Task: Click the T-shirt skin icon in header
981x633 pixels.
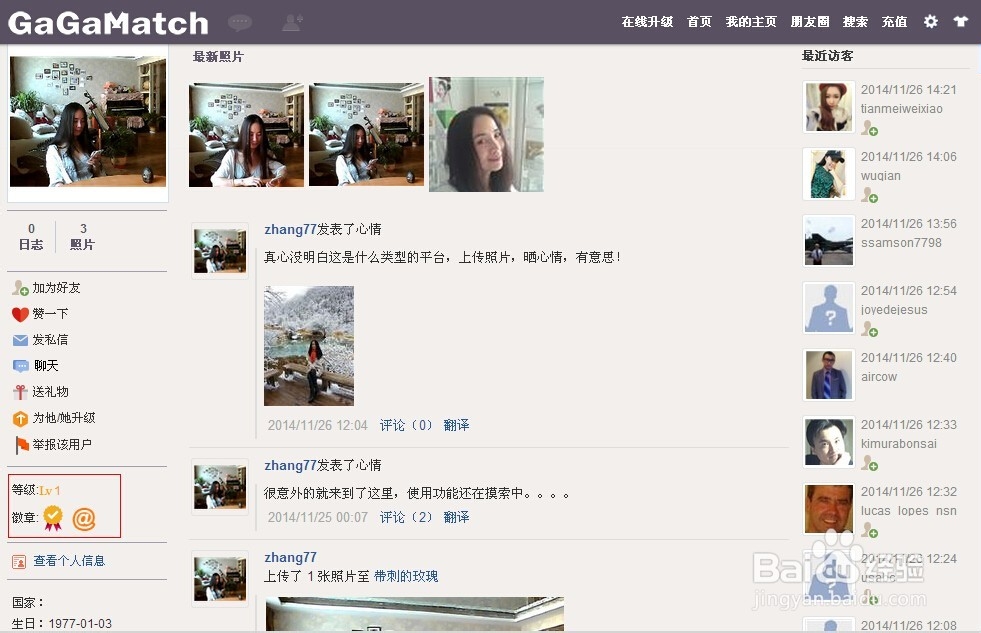Action: click(x=960, y=21)
